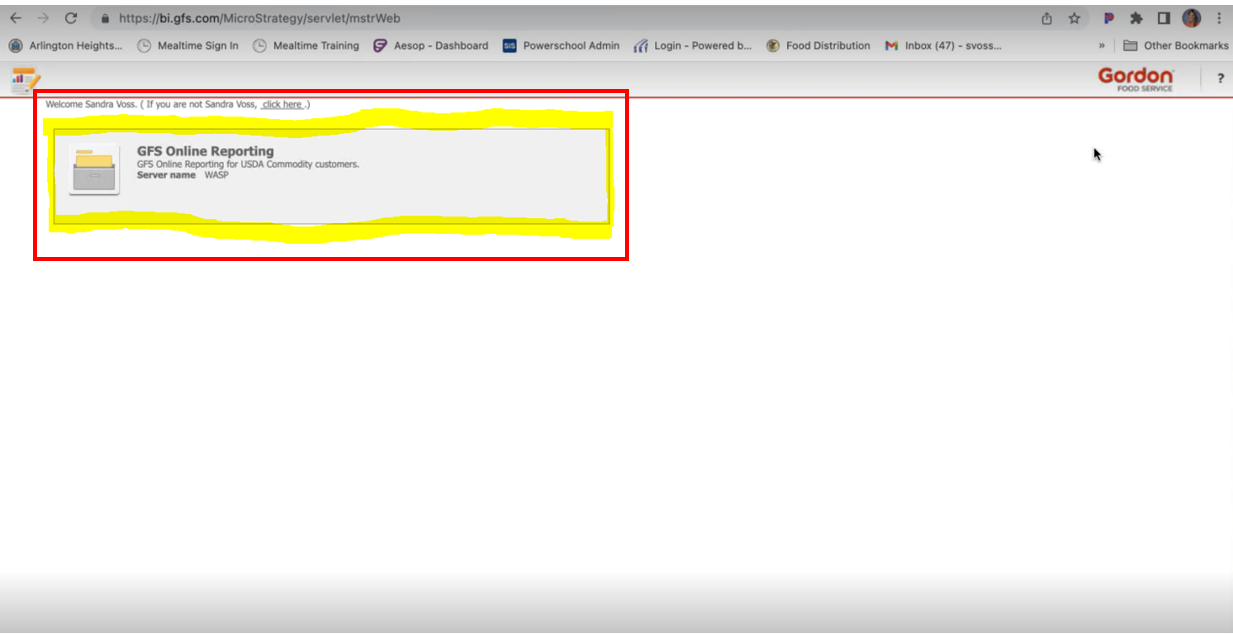Open the Mealtime Training bookmark
This screenshot has height=635, width=1233.
pyautogui.click(x=306, y=46)
